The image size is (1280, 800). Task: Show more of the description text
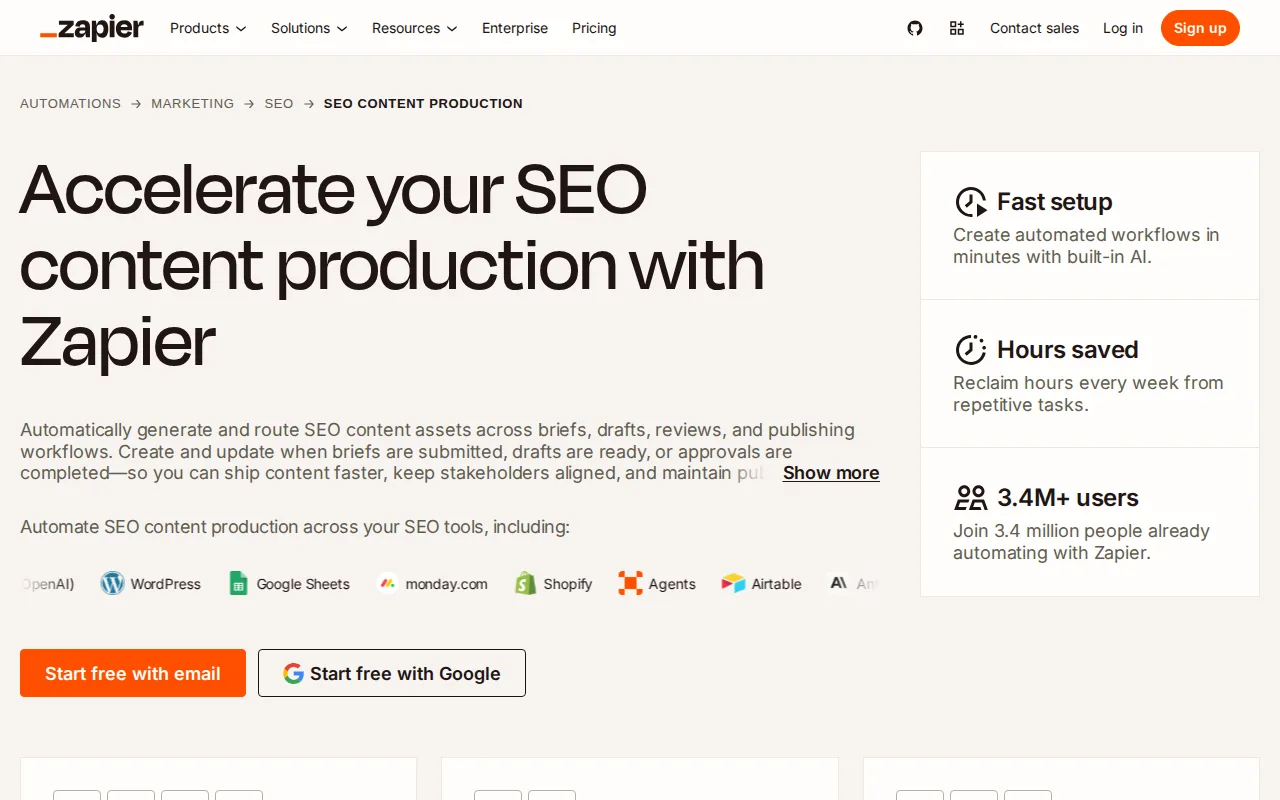(x=831, y=473)
